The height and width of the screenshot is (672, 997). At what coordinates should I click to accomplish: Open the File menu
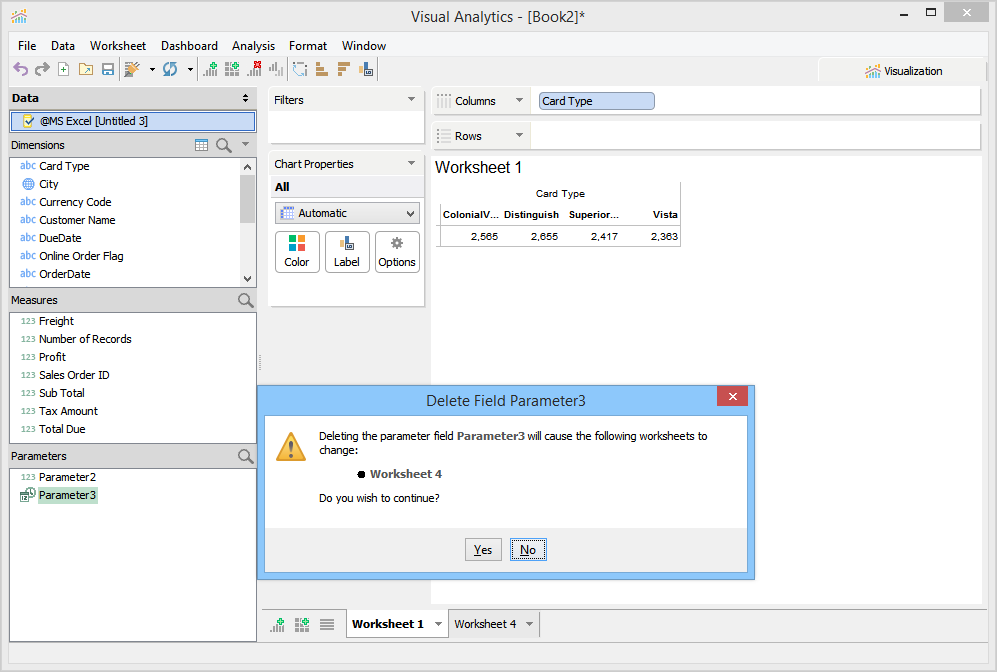tap(27, 46)
